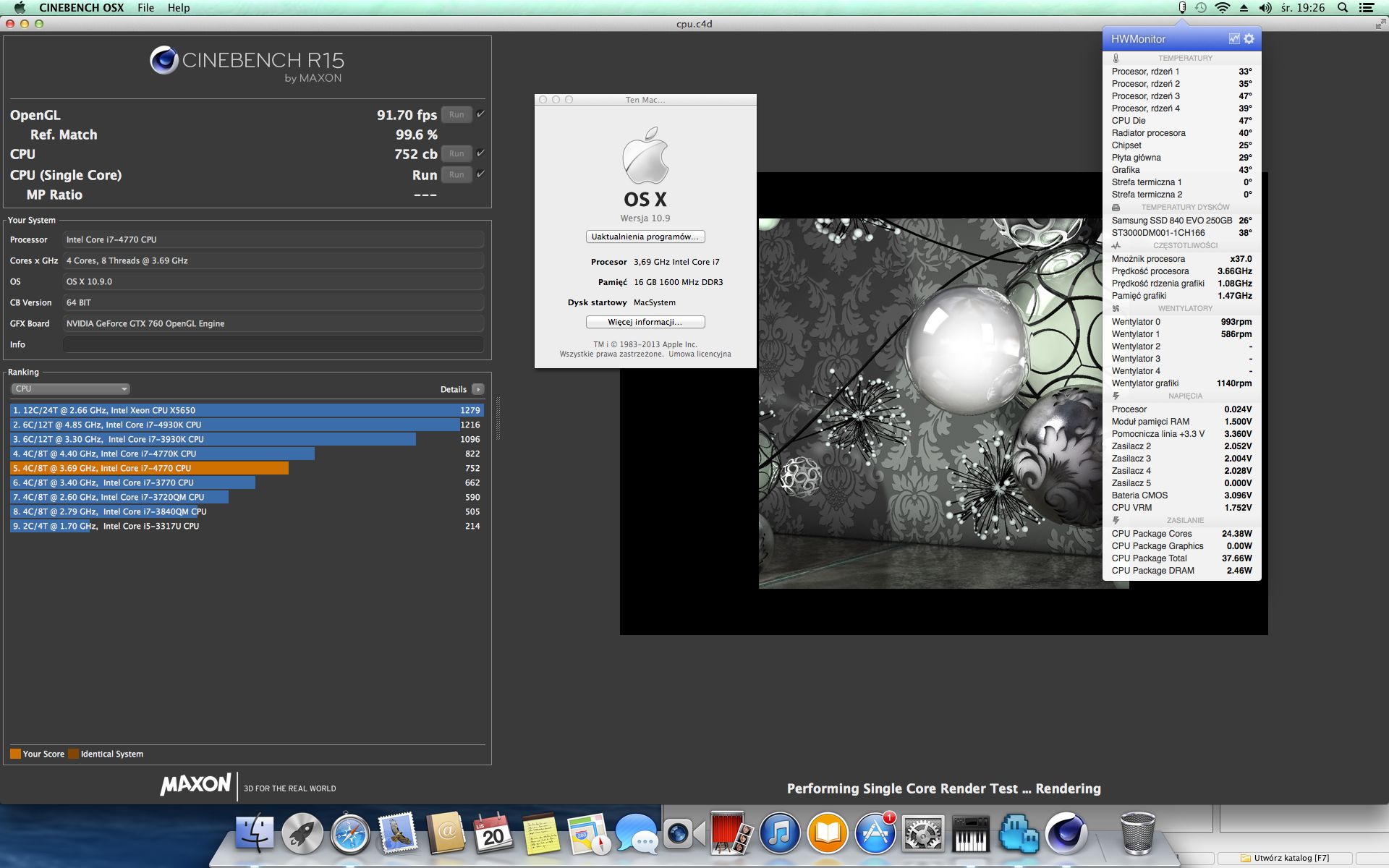Click the CPU Package Total reading
This screenshot has height=868, width=1389.
coord(1181,558)
